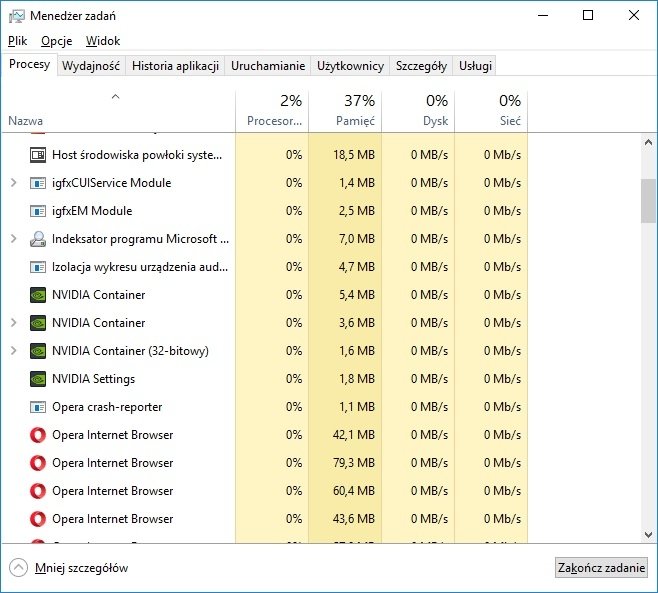The height and width of the screenshot is (593, 658).
Task: Click the Izolacja wykresu urządzenia audio icon
Action: pos(38,267)
